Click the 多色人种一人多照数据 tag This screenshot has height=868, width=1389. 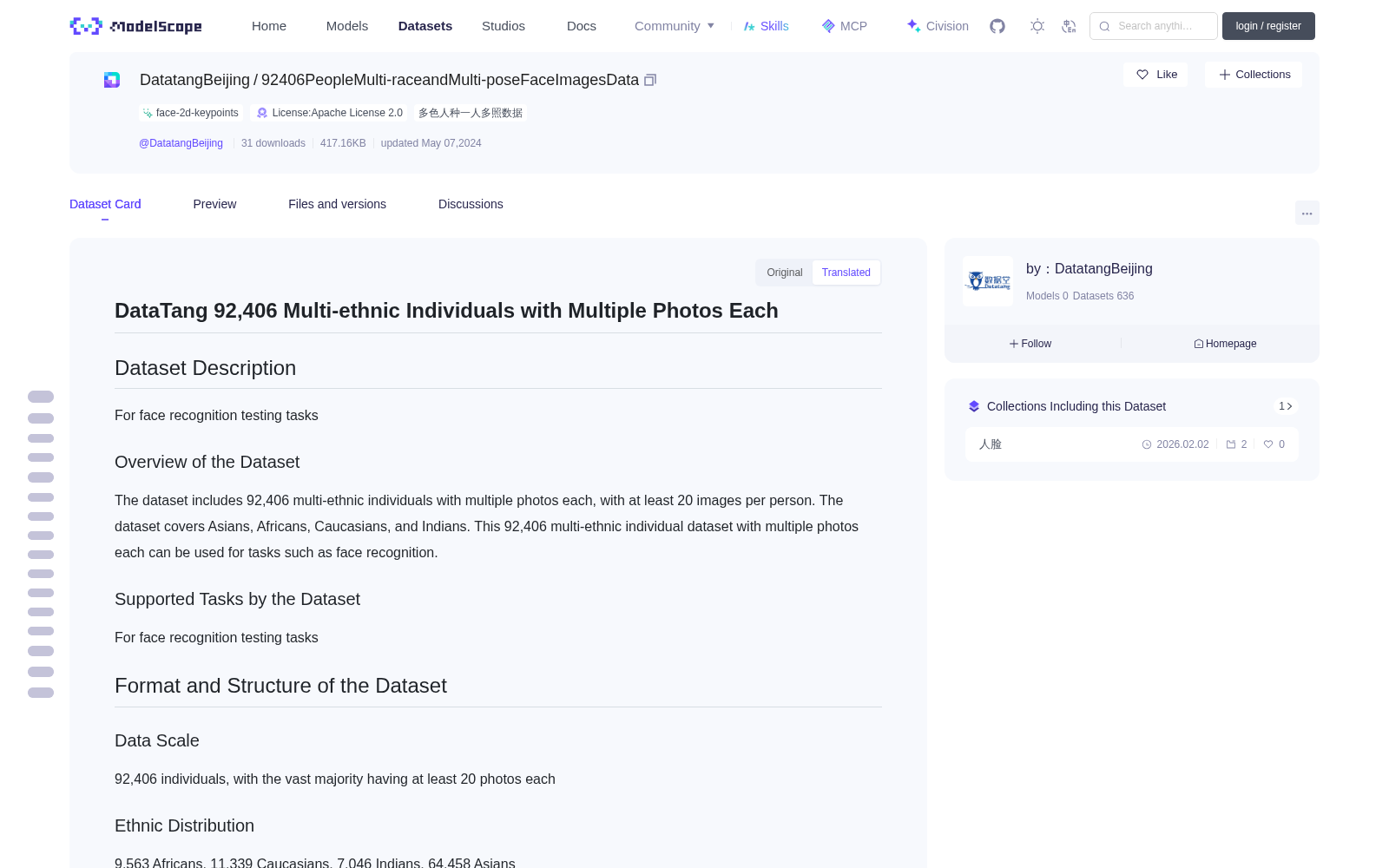click(471, 113)
